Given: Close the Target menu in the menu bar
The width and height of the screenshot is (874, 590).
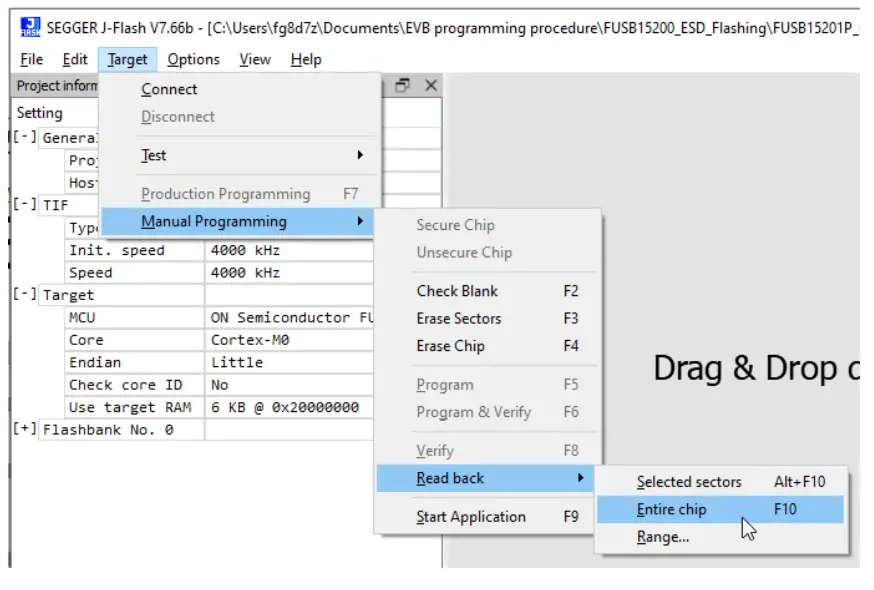Looking at the screenshot, I should [x=128, y=59].
